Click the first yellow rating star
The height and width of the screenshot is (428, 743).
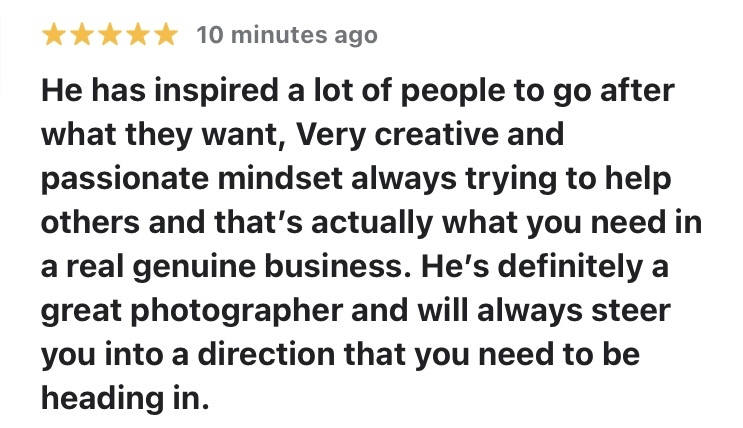click(55, 36)
